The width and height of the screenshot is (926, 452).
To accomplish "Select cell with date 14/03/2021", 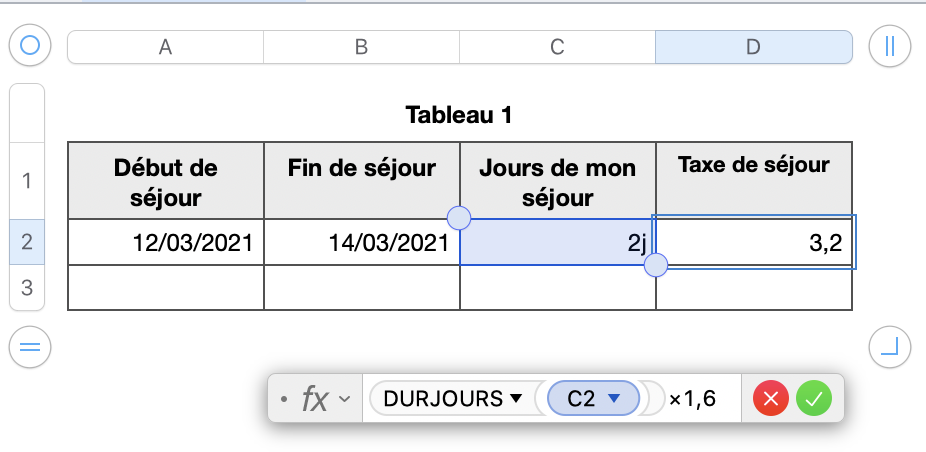I will (x=362, y=242).
